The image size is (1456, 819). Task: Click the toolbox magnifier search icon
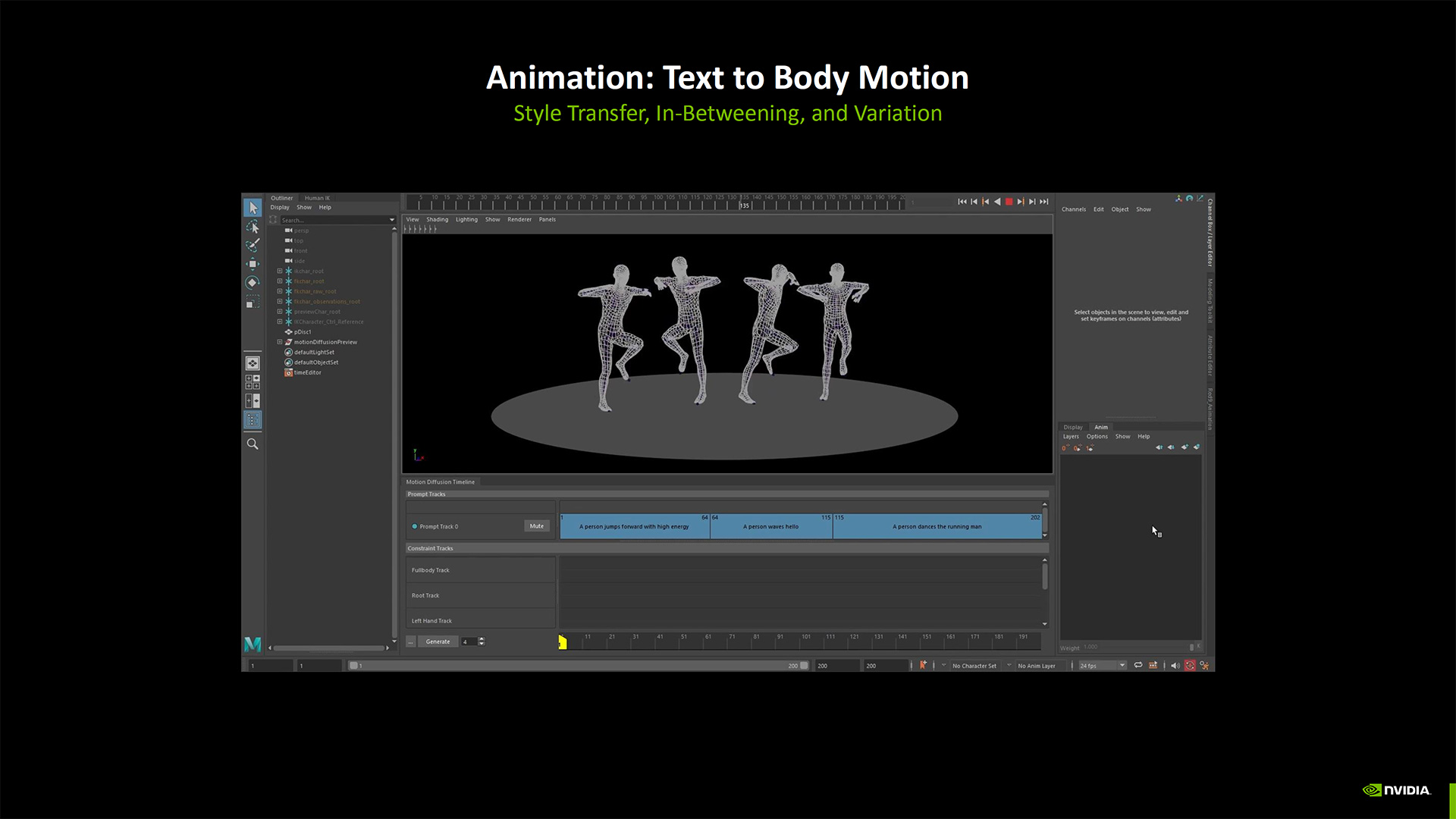pos(253,444)
